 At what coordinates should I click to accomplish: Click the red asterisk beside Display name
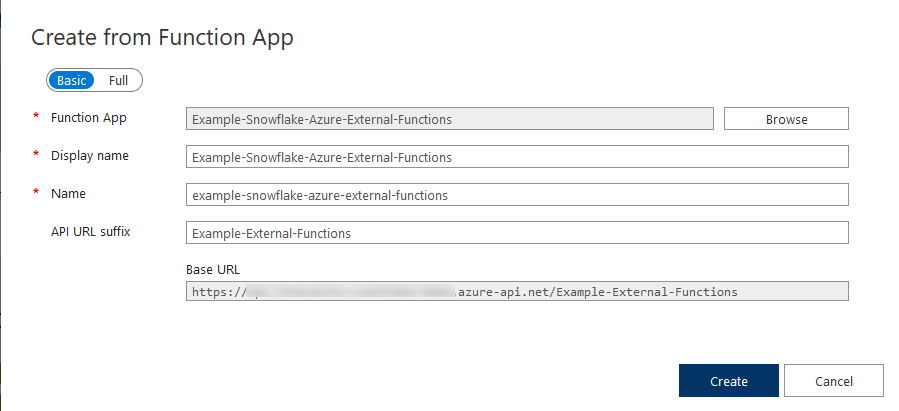pyautogui.click(x=36, y=154)
